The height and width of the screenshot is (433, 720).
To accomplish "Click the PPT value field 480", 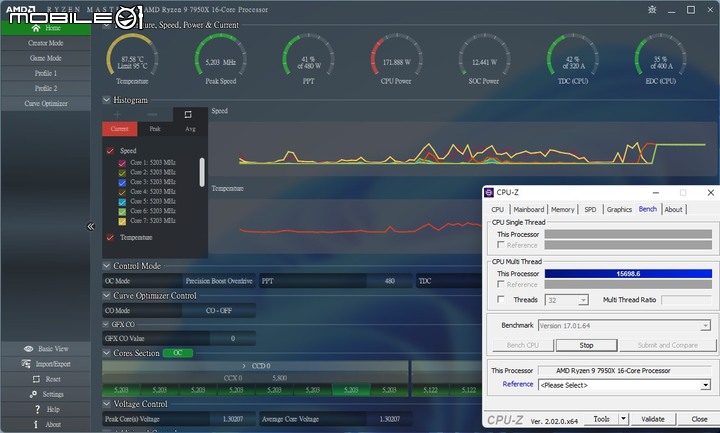I will pos(389,281).
